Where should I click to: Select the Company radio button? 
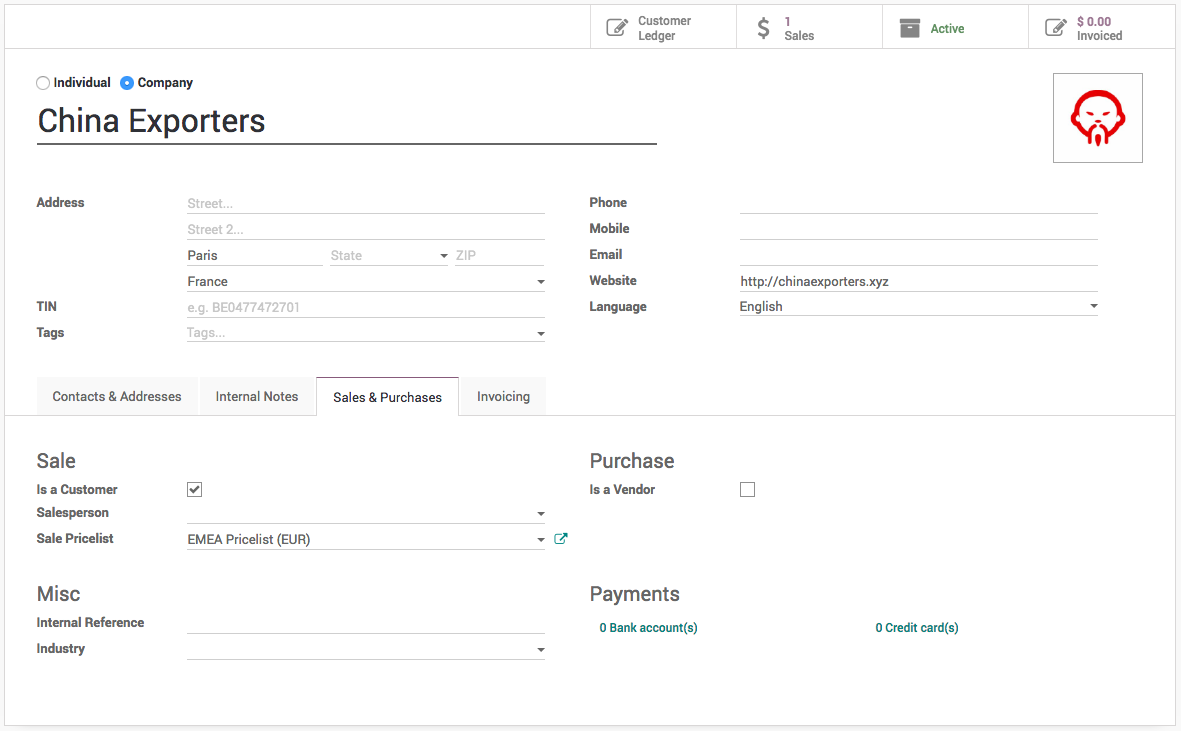(127, 83)
